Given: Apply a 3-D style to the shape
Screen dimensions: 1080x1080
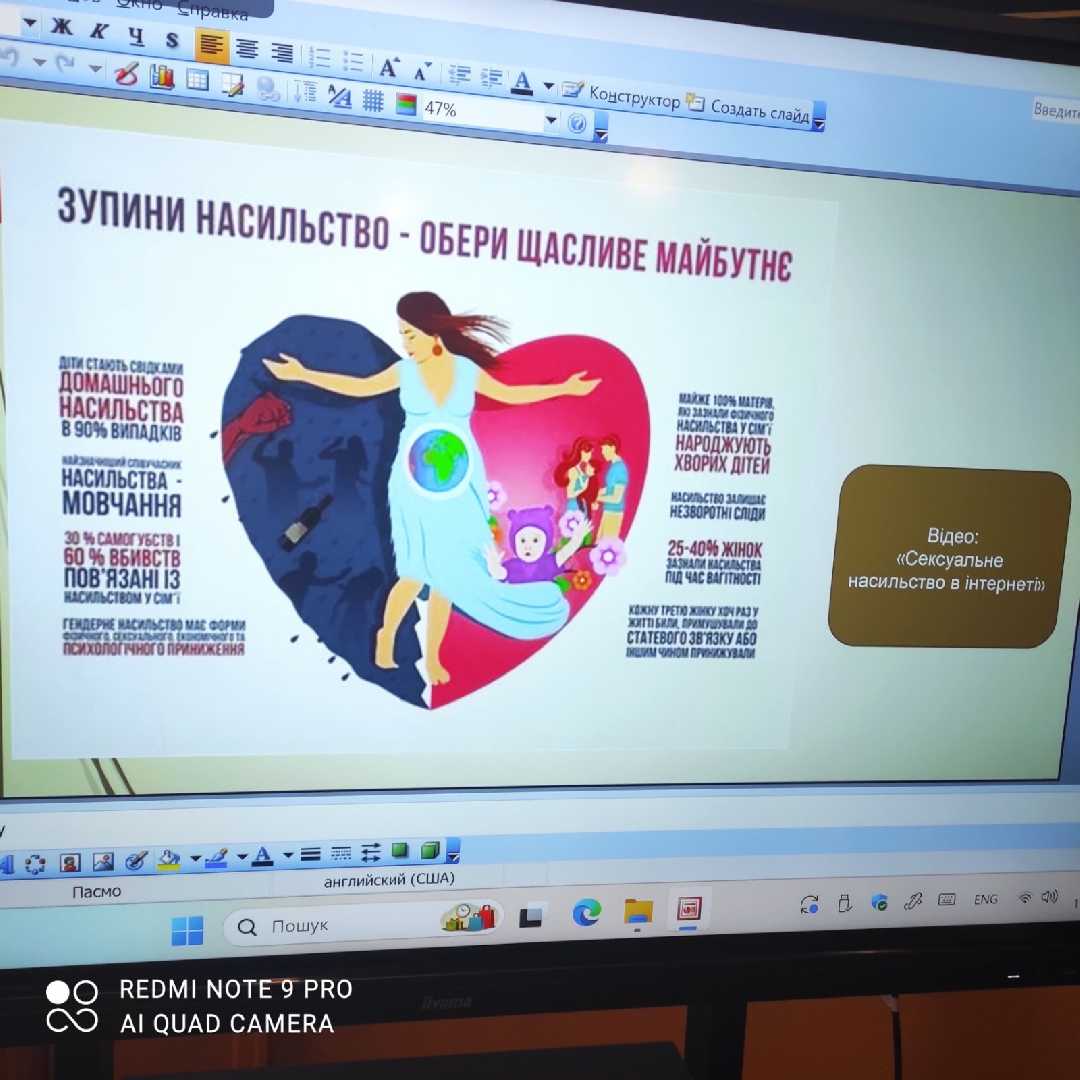Looking at the screenshot, I should pyautogui.click(x=430, y=851).
